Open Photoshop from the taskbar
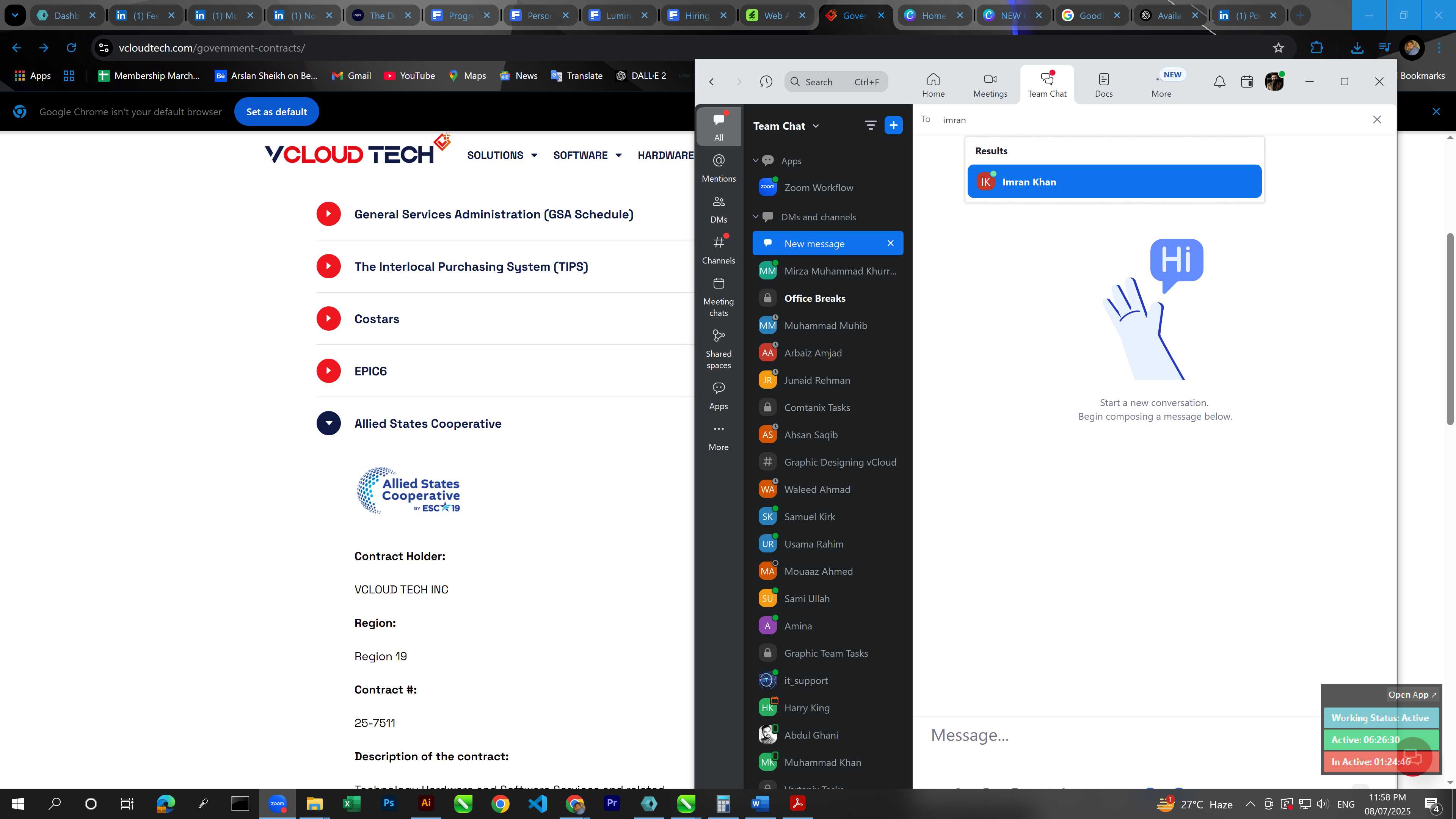The height and width of the screenshot is (819, 1456). [388, 803]
